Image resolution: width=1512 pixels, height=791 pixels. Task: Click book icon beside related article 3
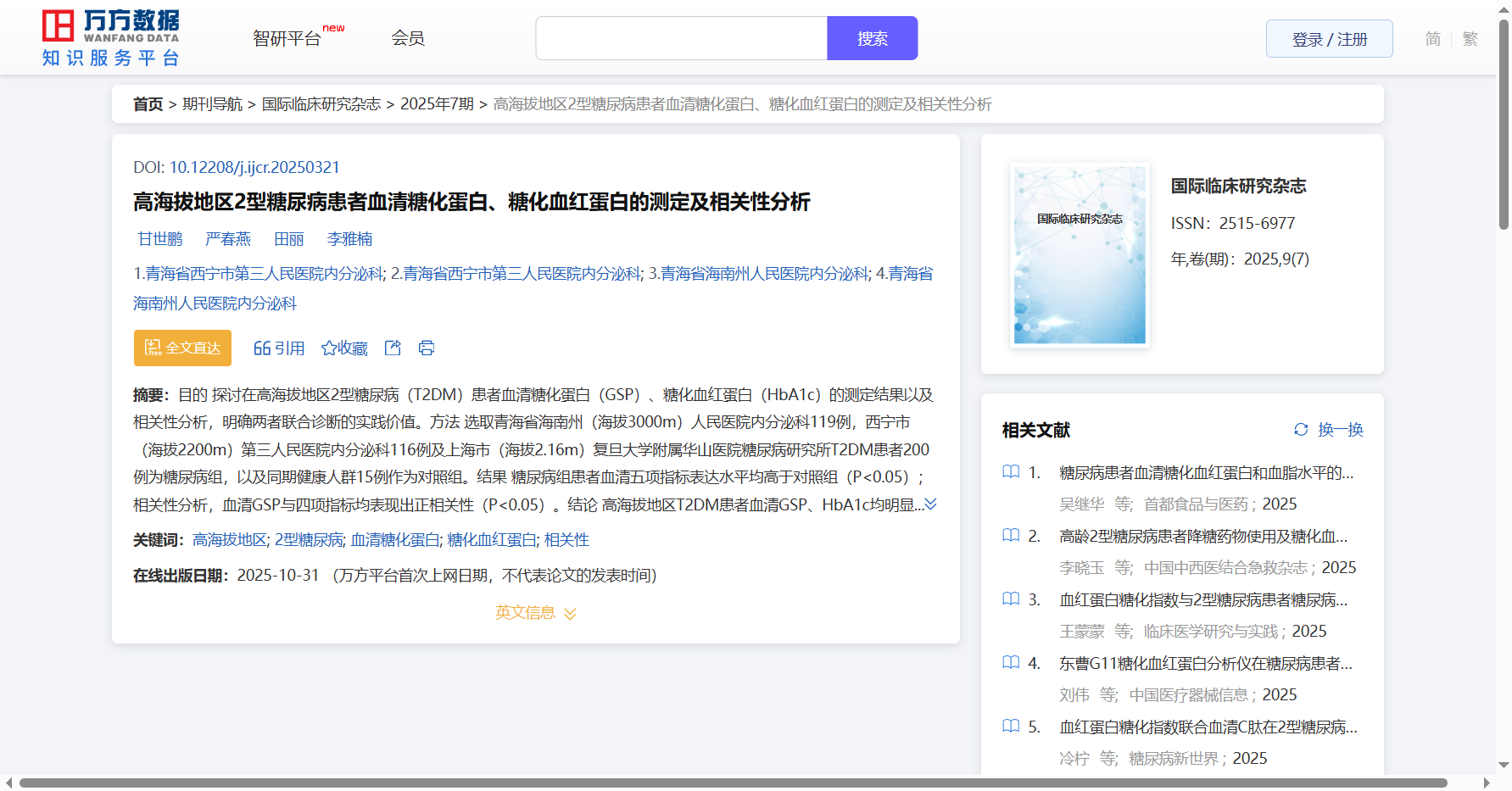click(x=1011, y=599)
